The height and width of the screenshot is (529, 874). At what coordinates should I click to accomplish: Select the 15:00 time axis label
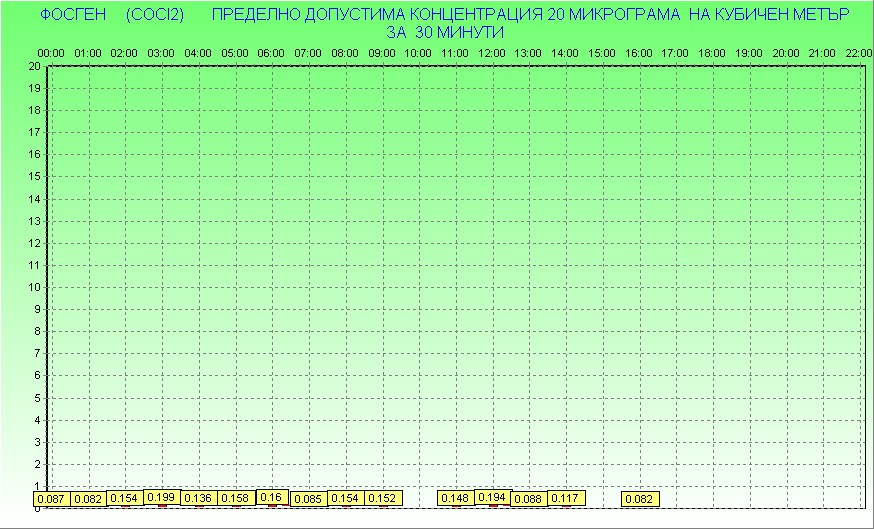click(602, 53)
